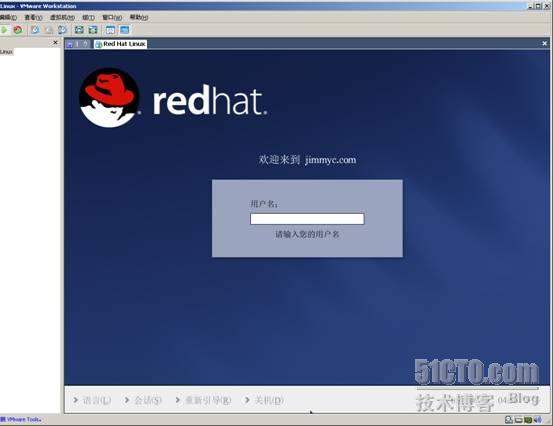Click the revert snapshot toolbar icon
553x426 pixels.
tap(49, 30)
